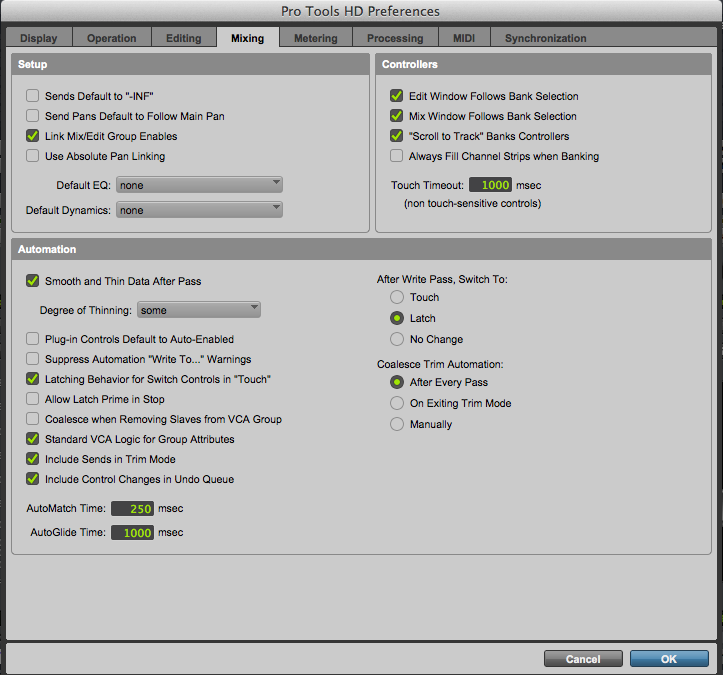Select Manually for Coalesce Trim Automation
The image size is (723, 675).
tap(397, 424)
